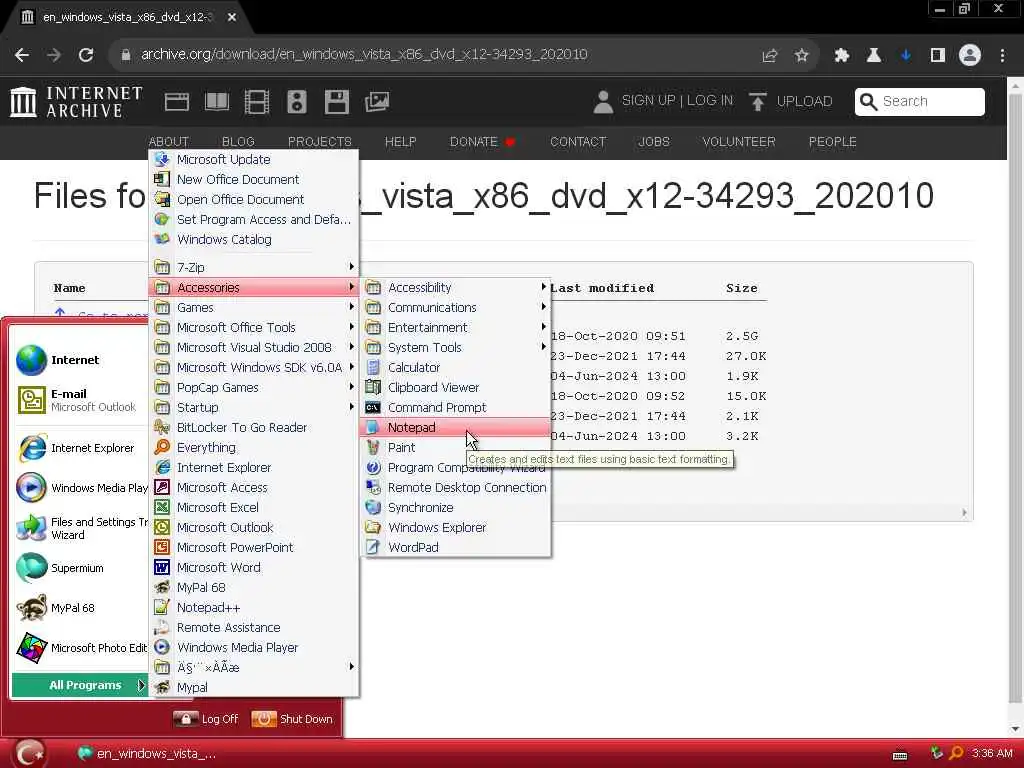Click the Windows Media Player list icon
Viewport: 1024px width, 768px height.
point(162,647)
